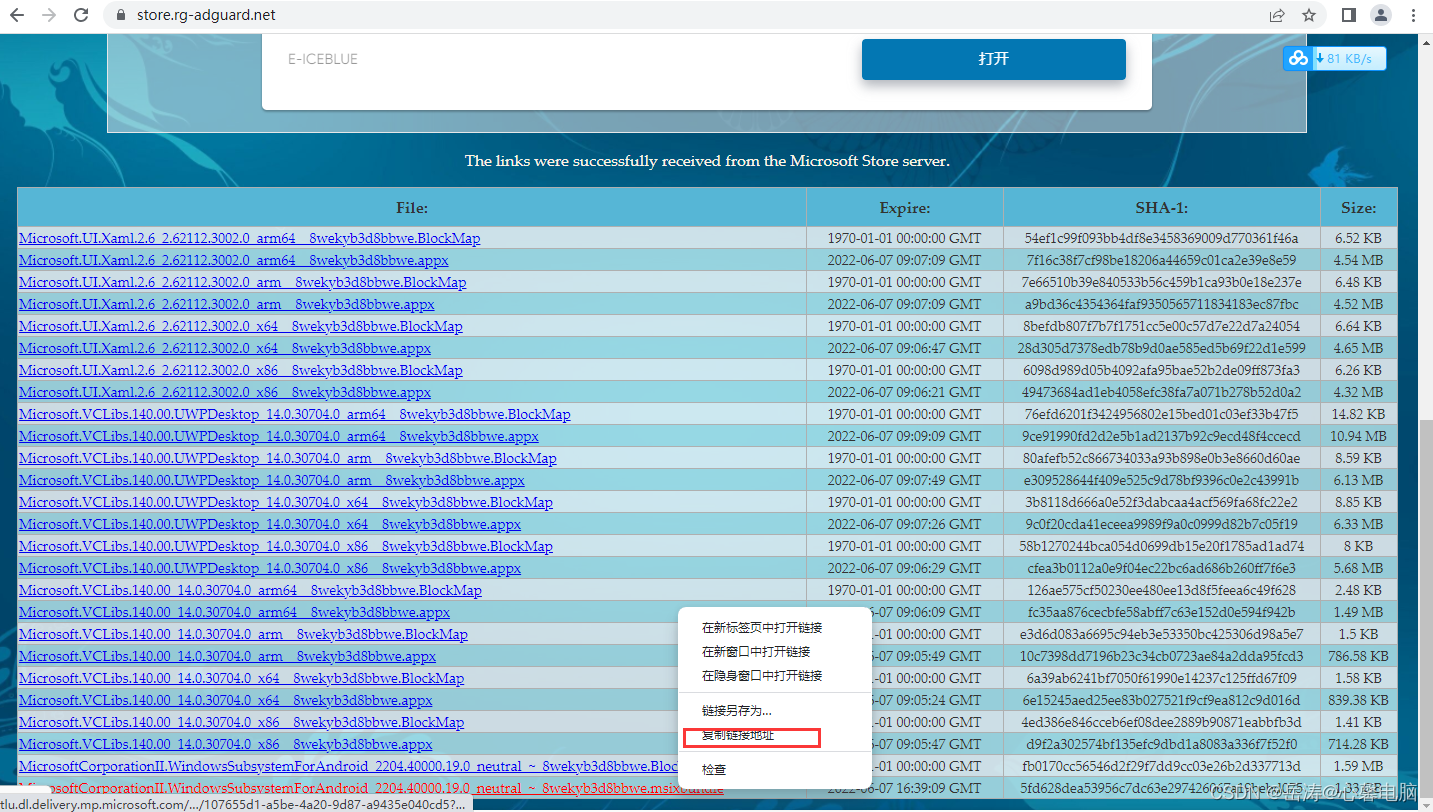The image size is (1433, 812).
Task: Open the VCLibs.140.00.UWPDesktop x86 appx link
Action: pos(269,568)
